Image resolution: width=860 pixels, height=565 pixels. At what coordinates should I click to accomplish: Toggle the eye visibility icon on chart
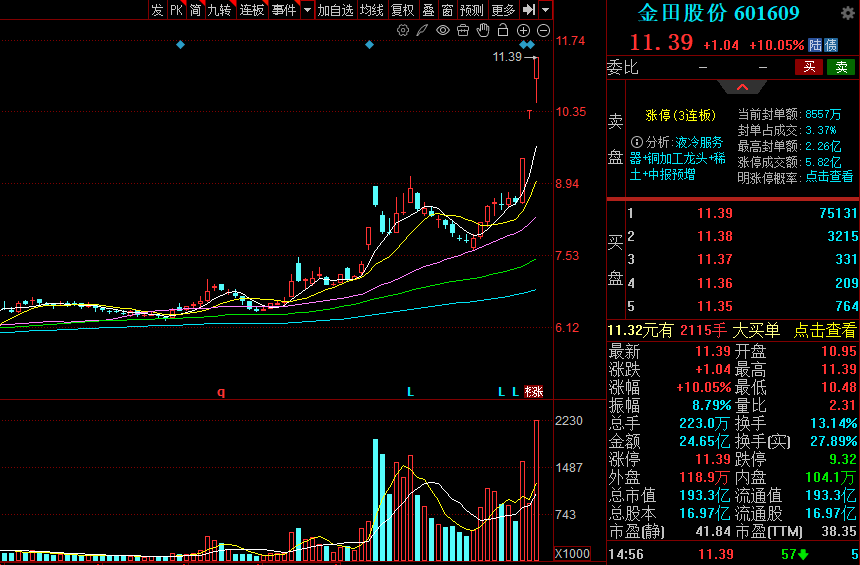click(443, 31)
